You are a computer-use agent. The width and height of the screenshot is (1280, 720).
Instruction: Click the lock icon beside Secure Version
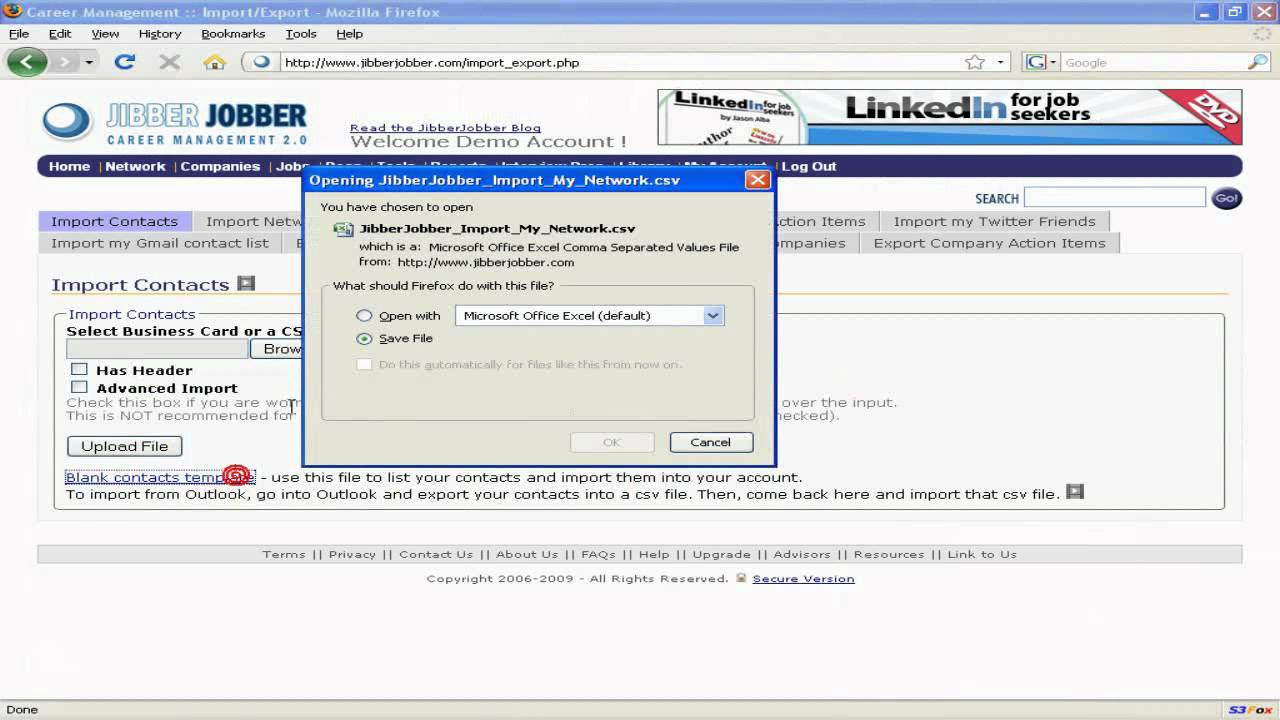pyautogui.click(x=741, y=578)
